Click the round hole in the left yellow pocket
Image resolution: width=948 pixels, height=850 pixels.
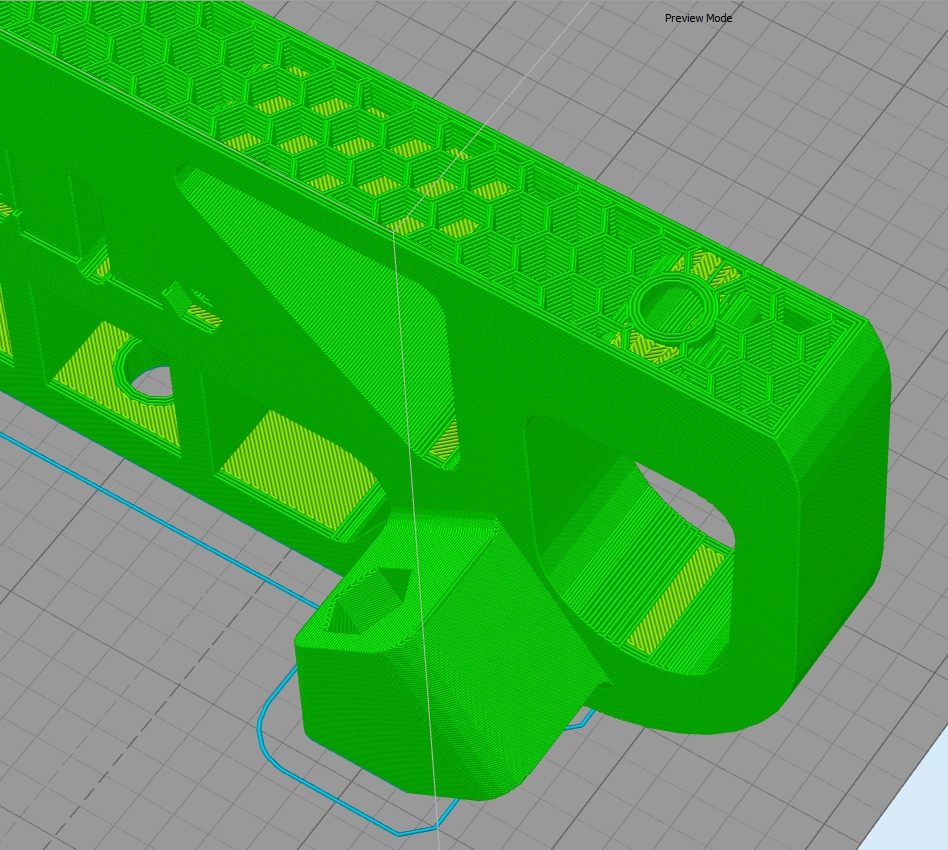(x=146, y=378)
